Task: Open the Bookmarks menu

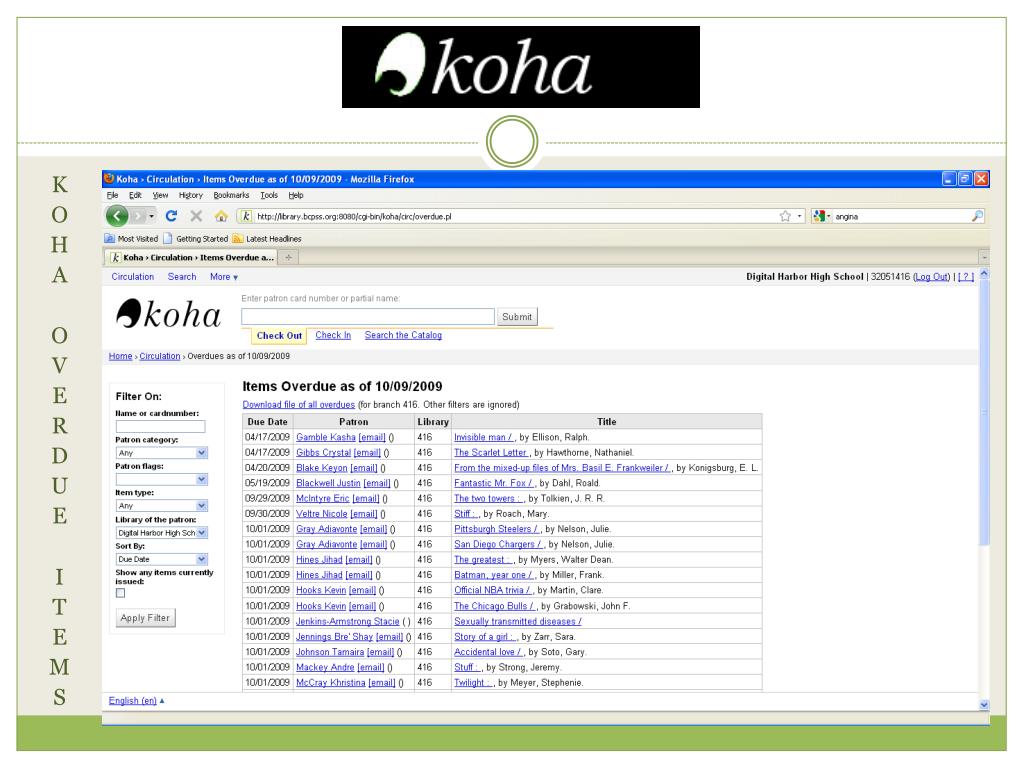Action: (231, 195)
